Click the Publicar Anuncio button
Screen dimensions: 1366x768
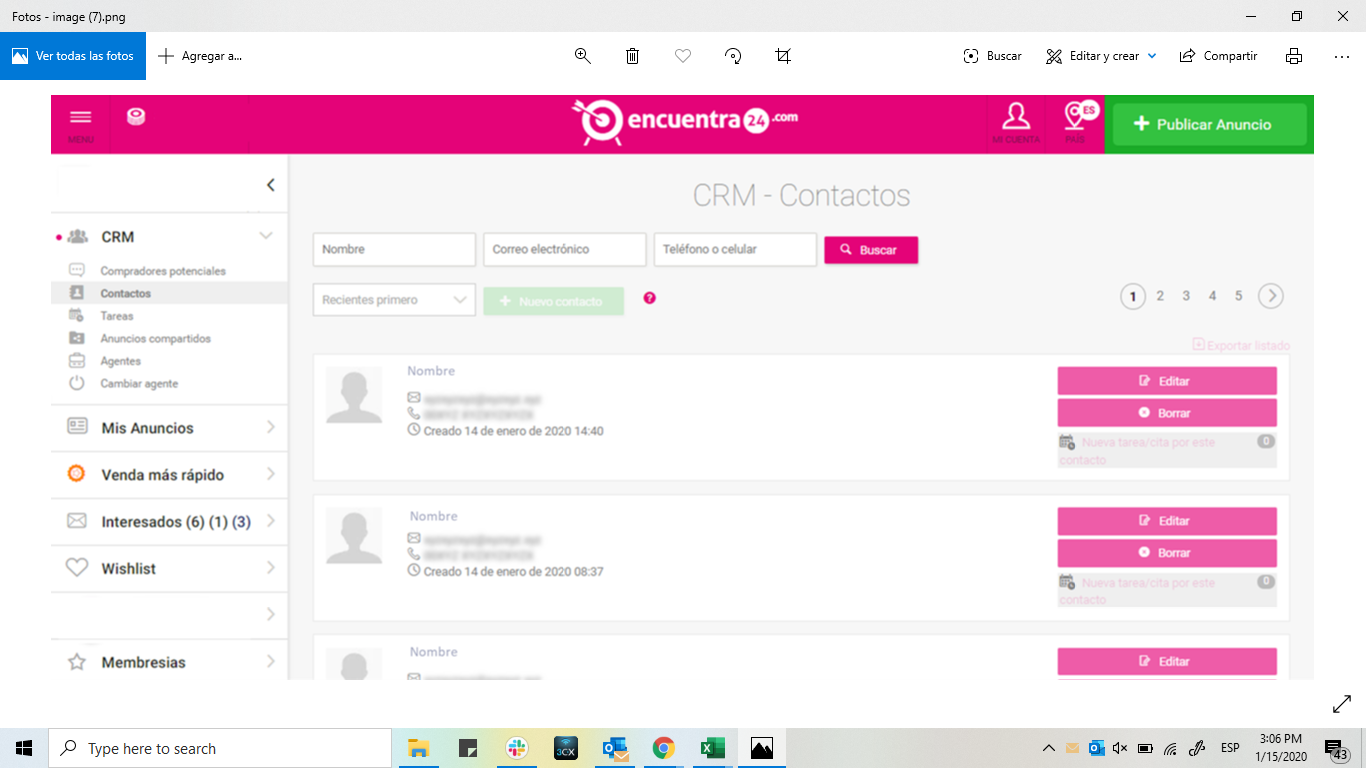click(1210, 124)
